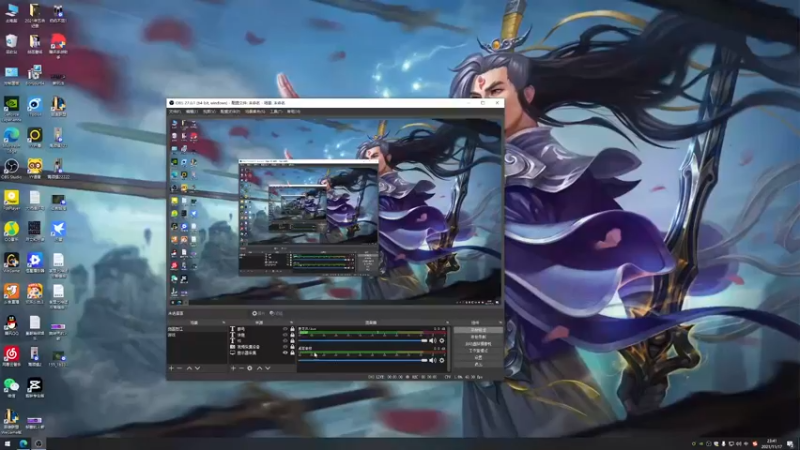Open Settings from OBS controls dock

pos(479,358)
